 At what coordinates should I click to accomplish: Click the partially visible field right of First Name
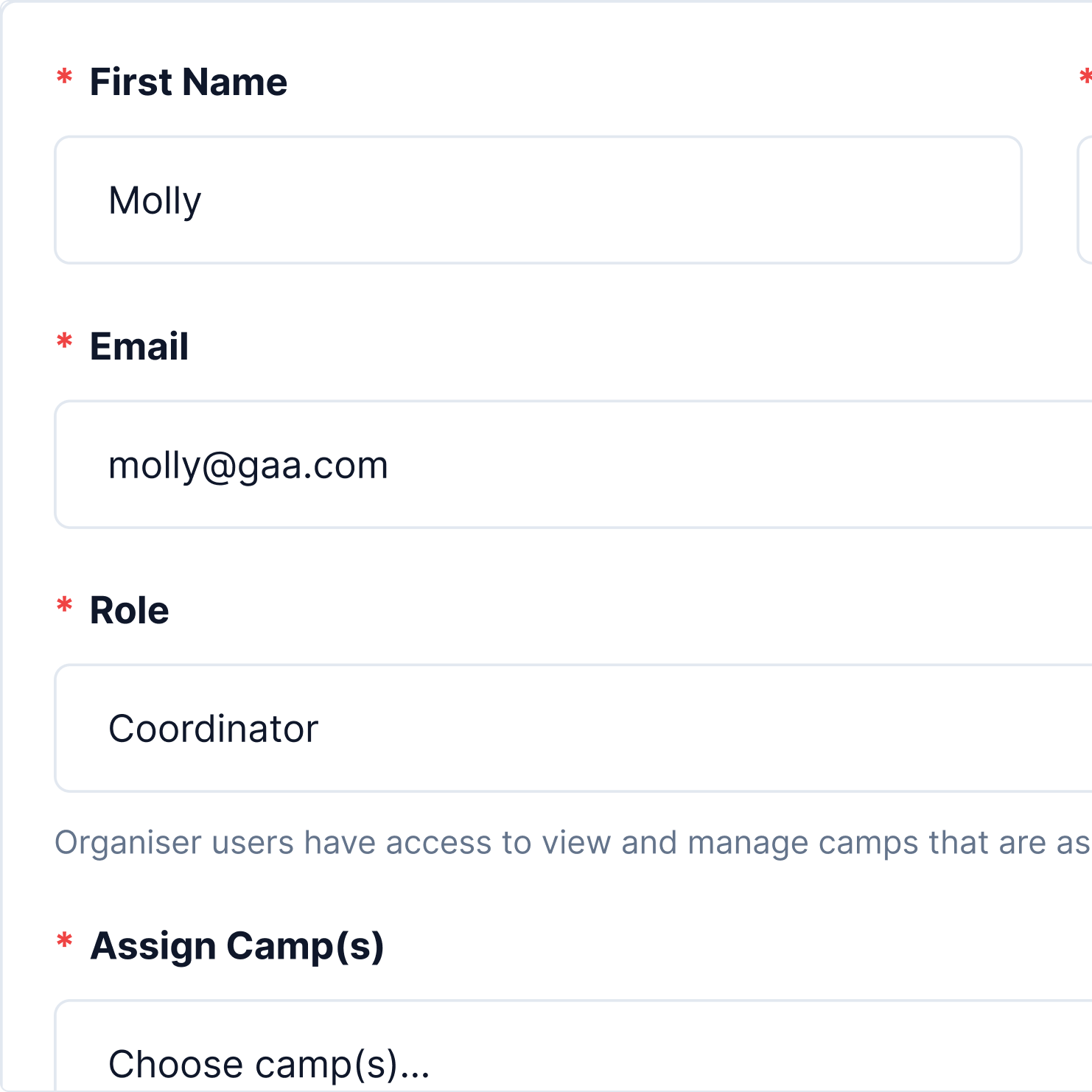[x=1085, y=200]
